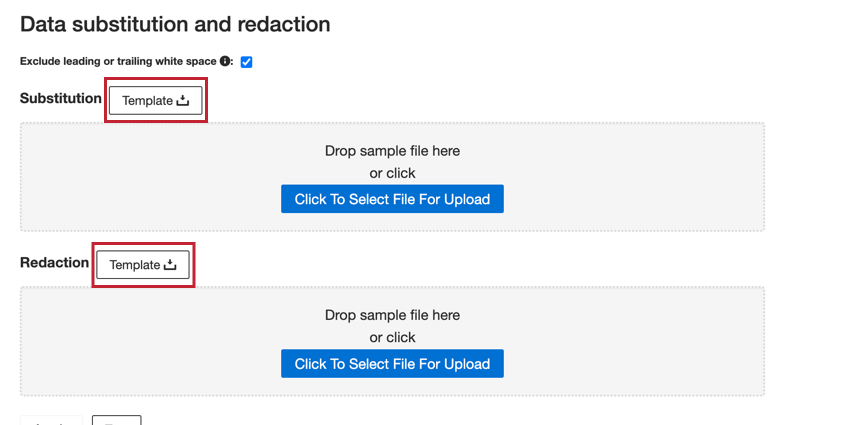Download the Redaction template
The width and height of the screenshot is (850, 425).
coord(142,265)
